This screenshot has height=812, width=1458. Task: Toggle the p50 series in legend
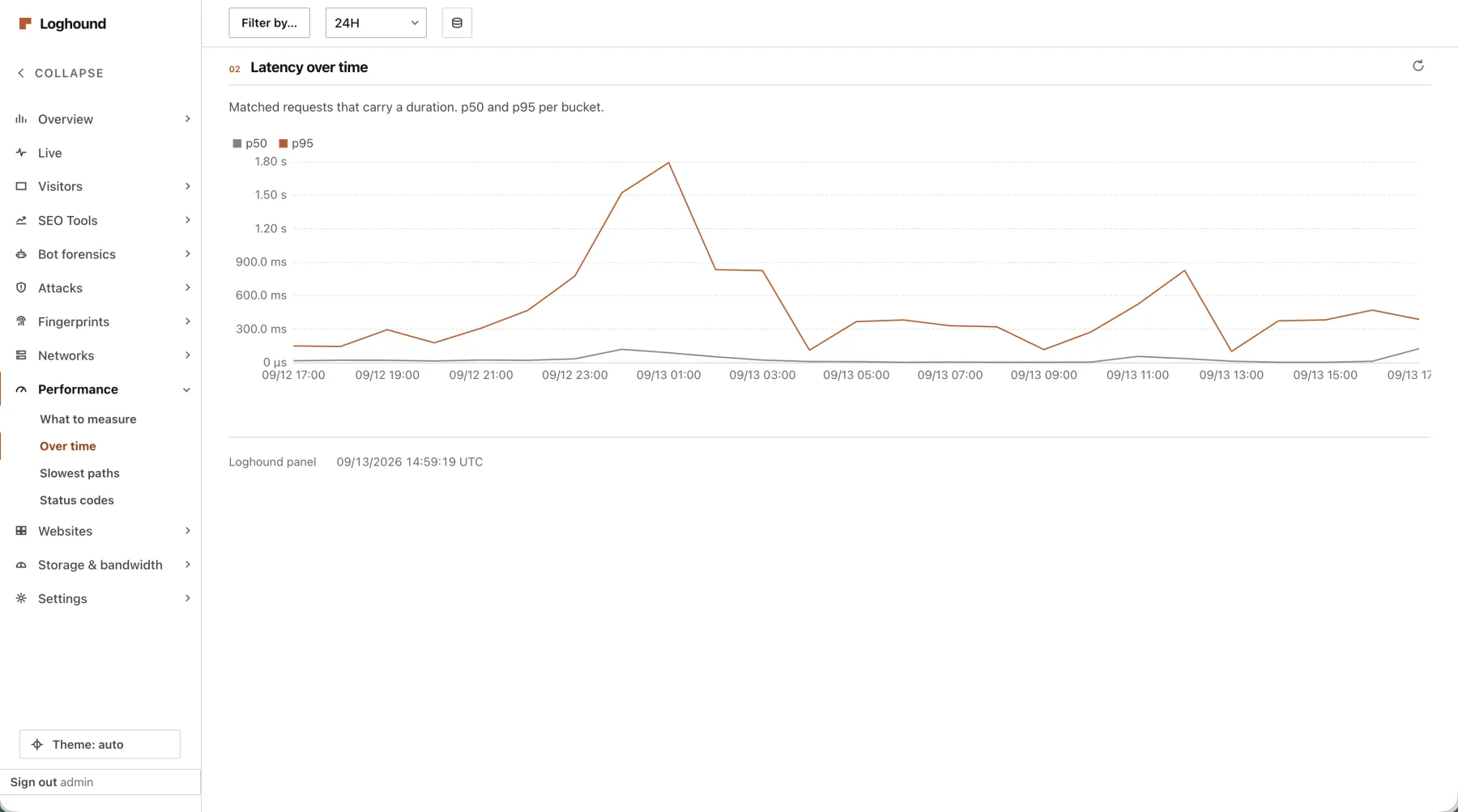pos(249,143)
